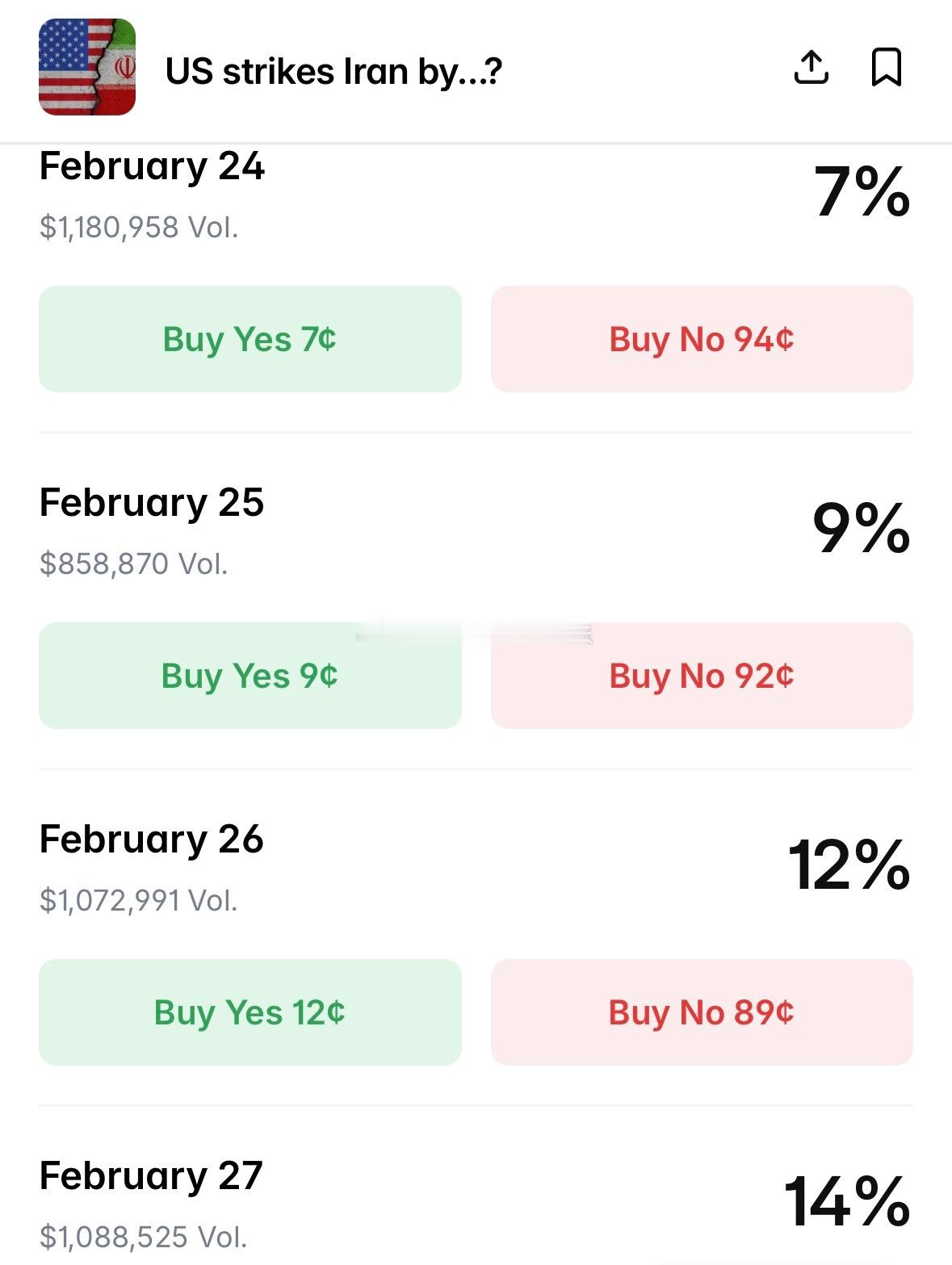Choose Buy Yes 12¢ for February 26

click(x=250, y=1012)
